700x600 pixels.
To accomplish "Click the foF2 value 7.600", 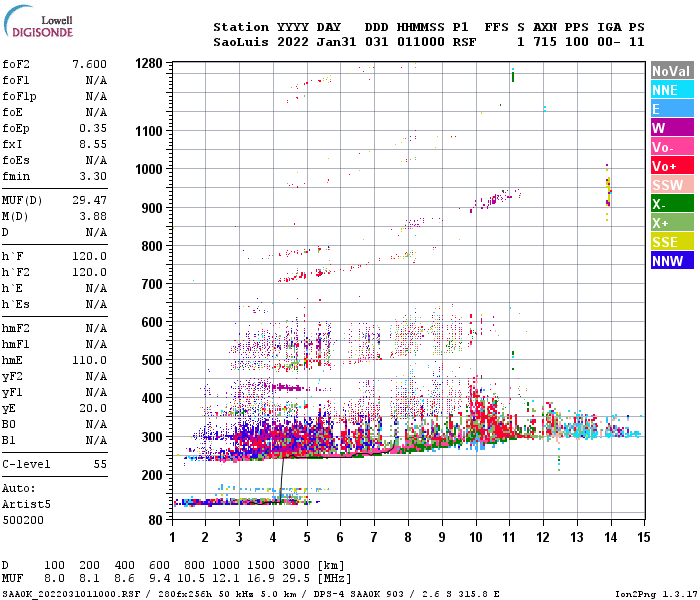I will click(x=89, y=64).
